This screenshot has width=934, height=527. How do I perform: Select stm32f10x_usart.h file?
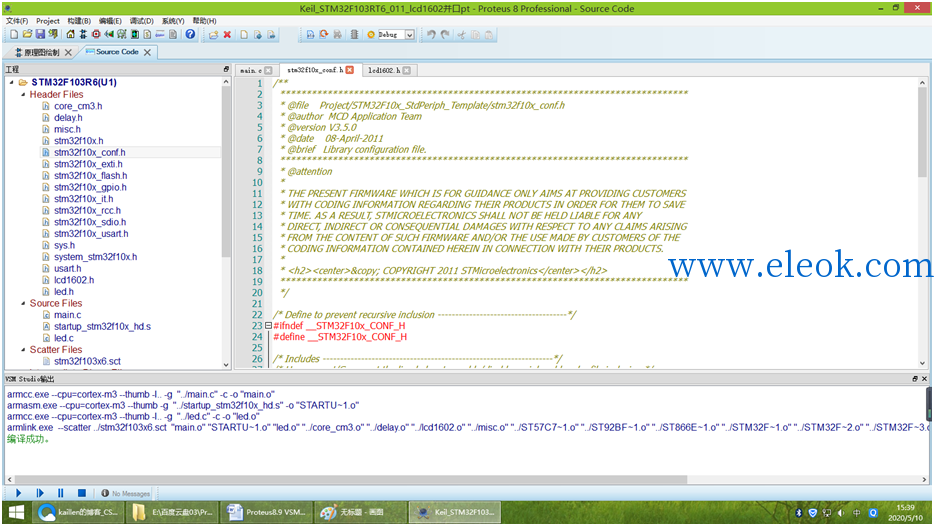[91, 233]
